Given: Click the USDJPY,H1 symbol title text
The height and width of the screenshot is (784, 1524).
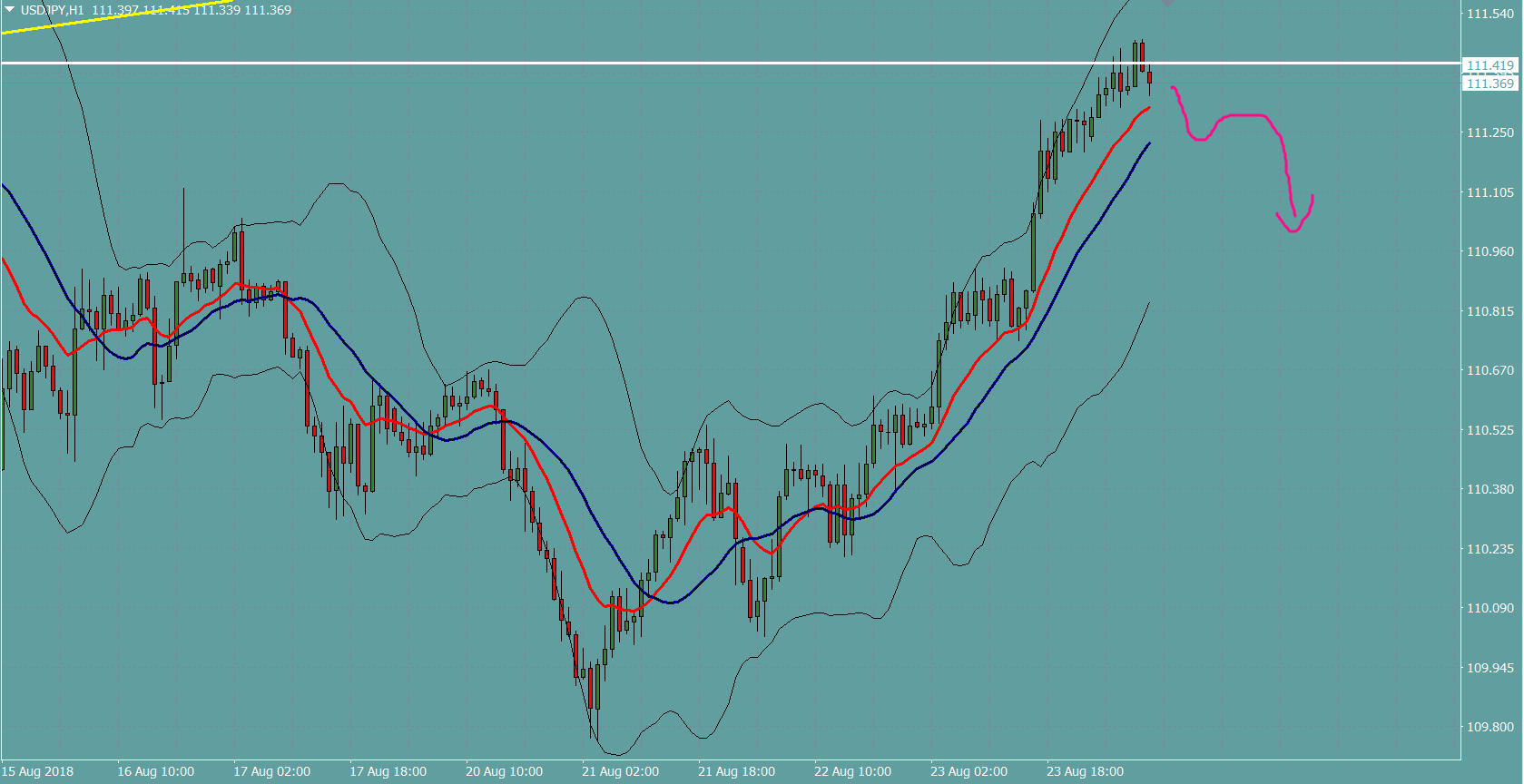Looking at the screenshot, I should 52,10.
